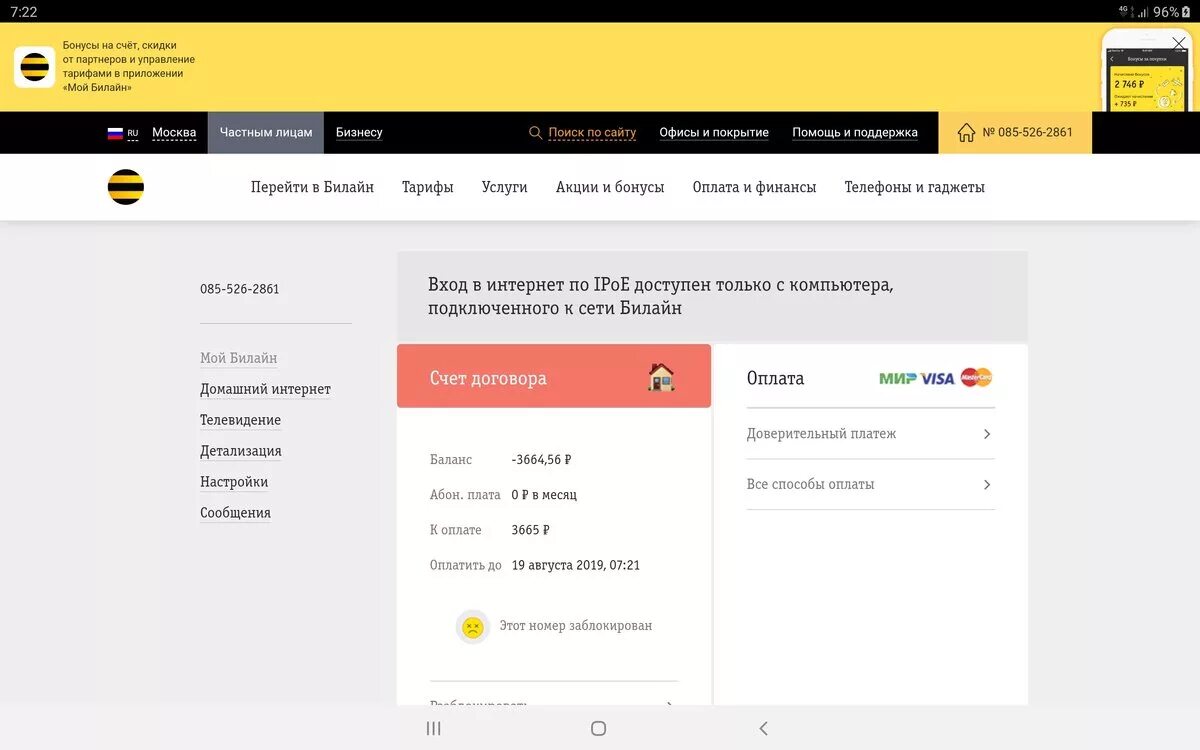Click the Счет договора header
Viewport: 1200px width, 750px height.
(x=554, y=376)
